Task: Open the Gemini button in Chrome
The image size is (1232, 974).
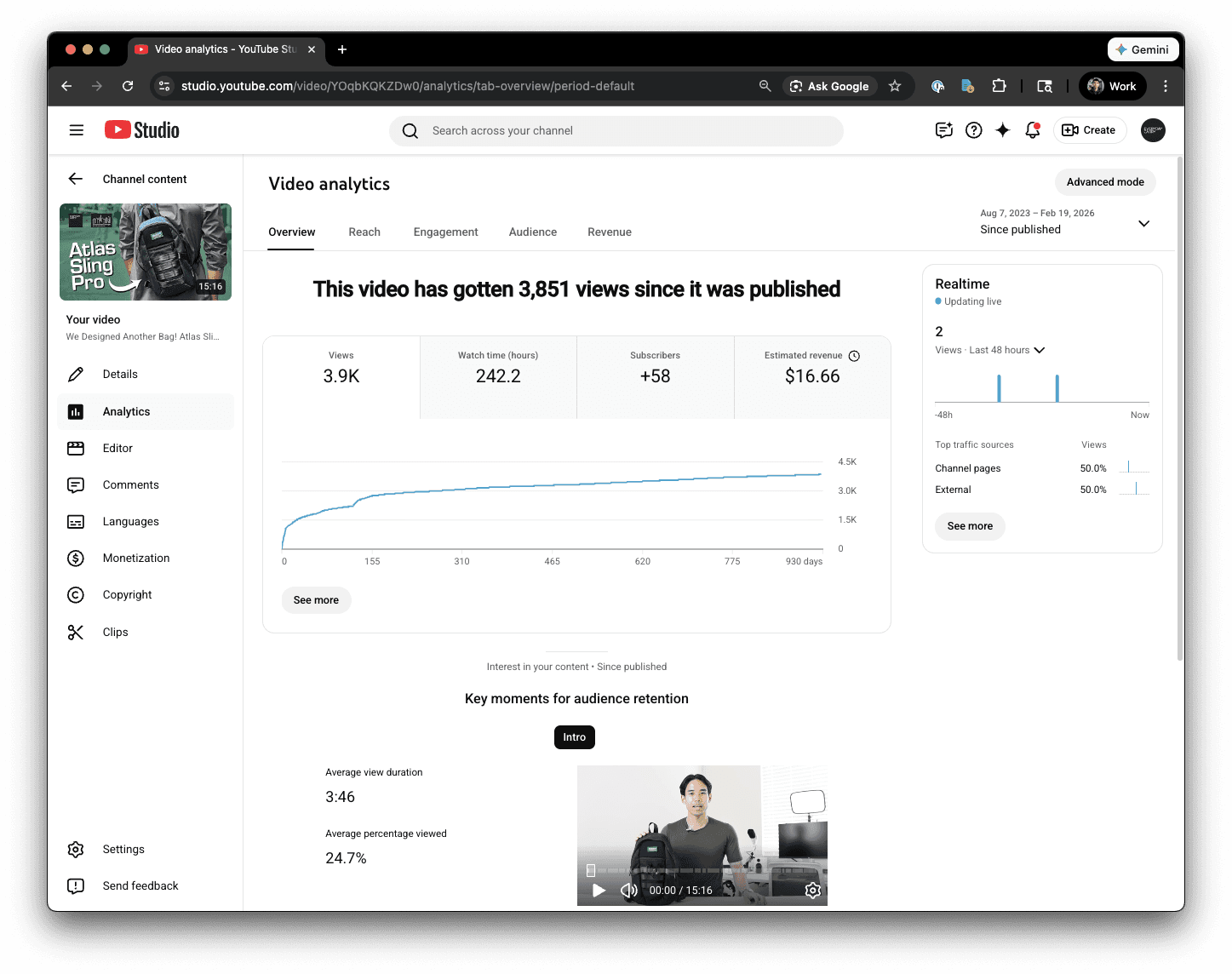Action: coord(1143,49)
